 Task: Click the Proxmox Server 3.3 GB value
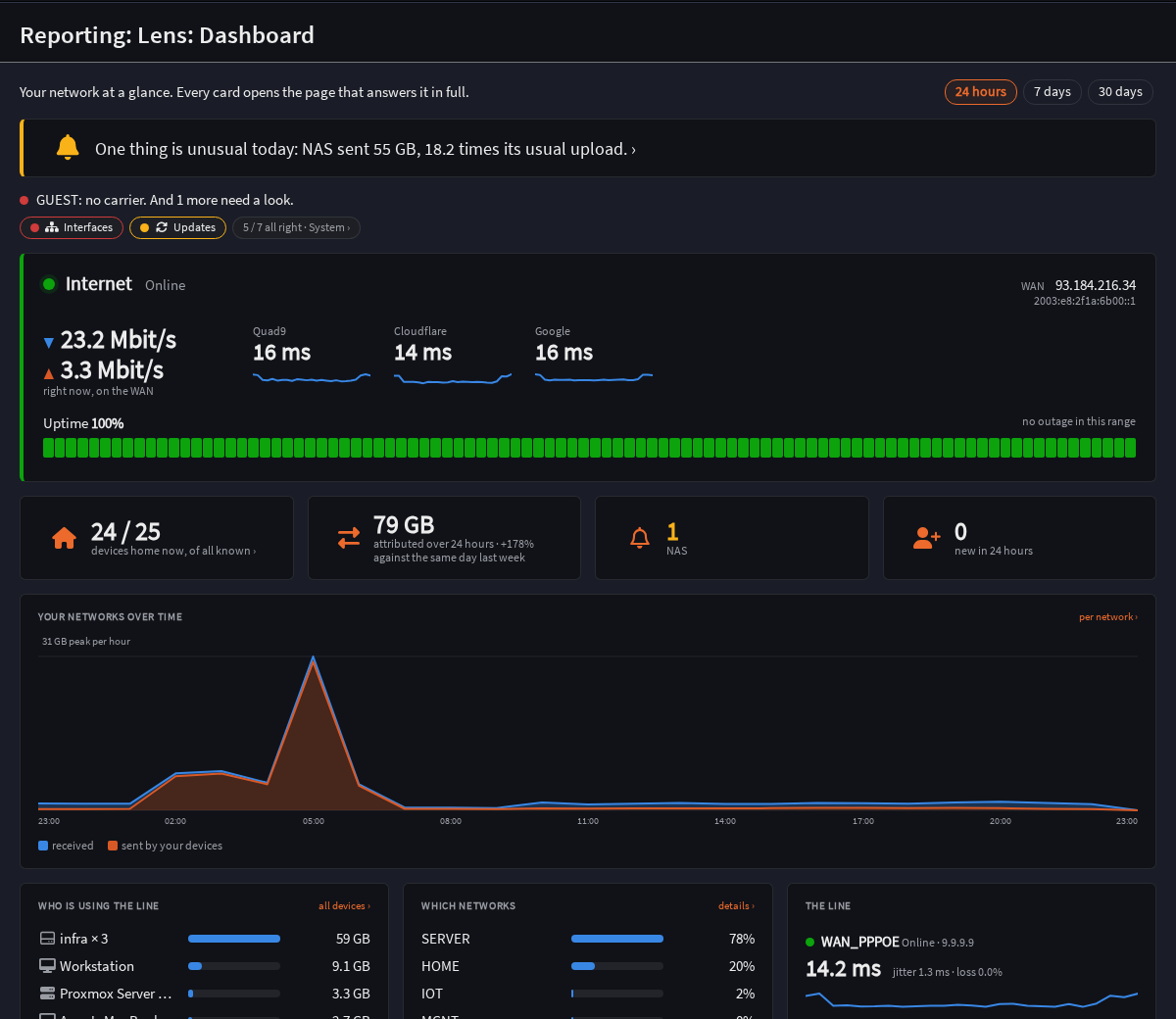(x=351, y=994)
